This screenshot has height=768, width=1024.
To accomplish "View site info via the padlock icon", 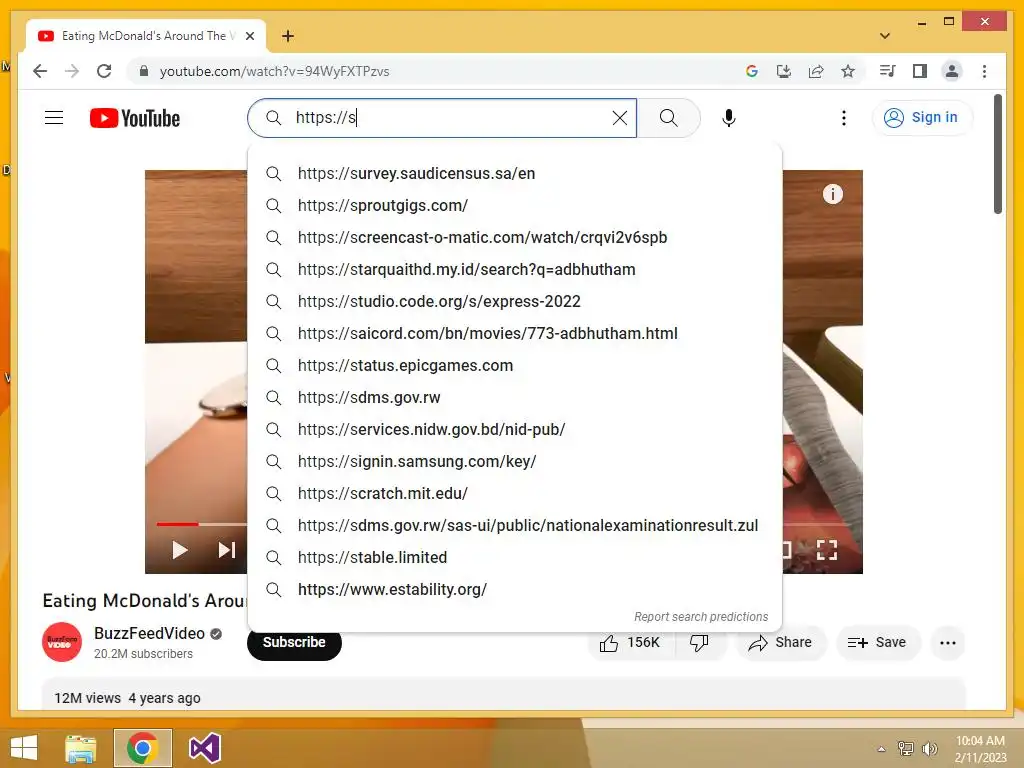I will pyautogui.click(x=144, y=71).
